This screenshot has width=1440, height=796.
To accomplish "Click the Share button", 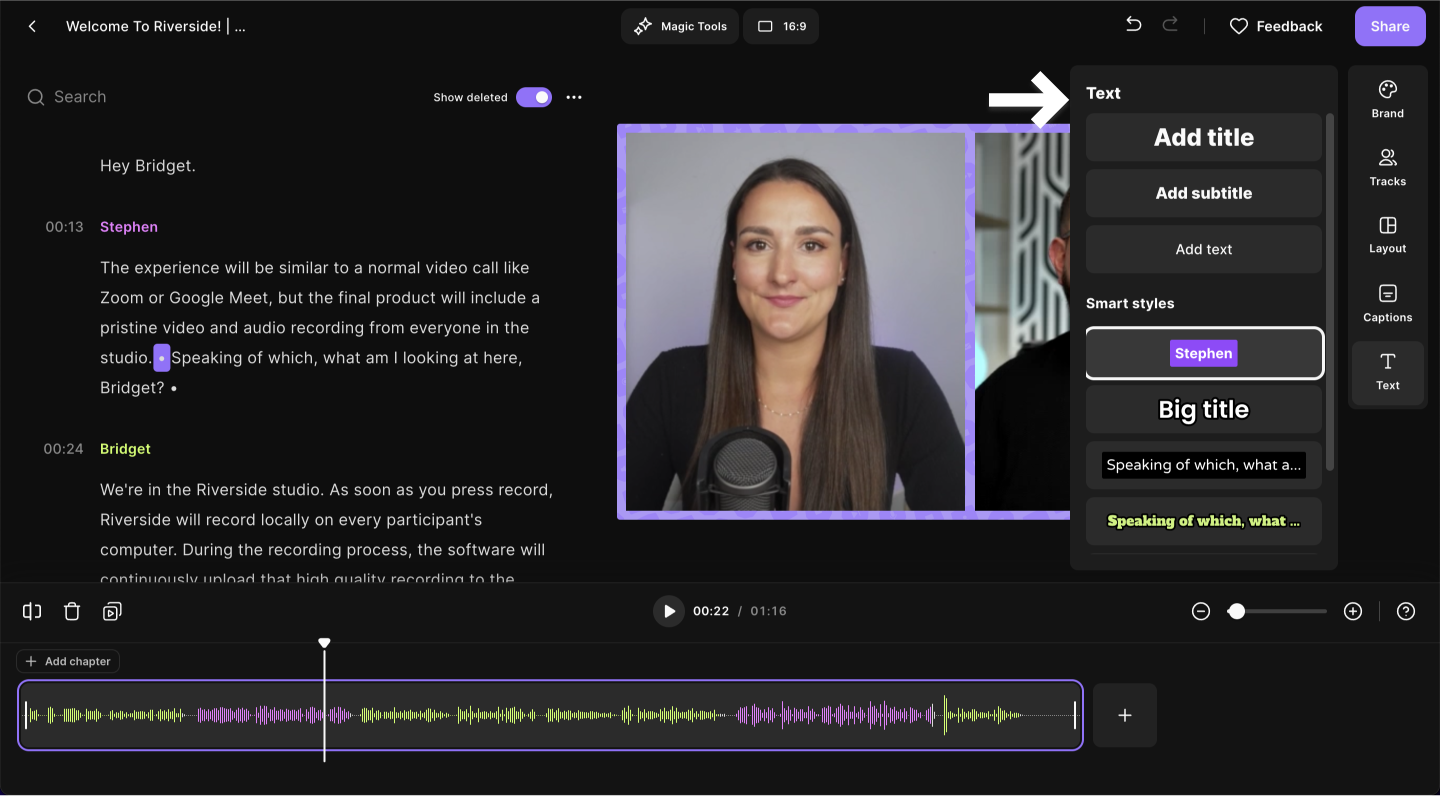I will point(1389,27).
